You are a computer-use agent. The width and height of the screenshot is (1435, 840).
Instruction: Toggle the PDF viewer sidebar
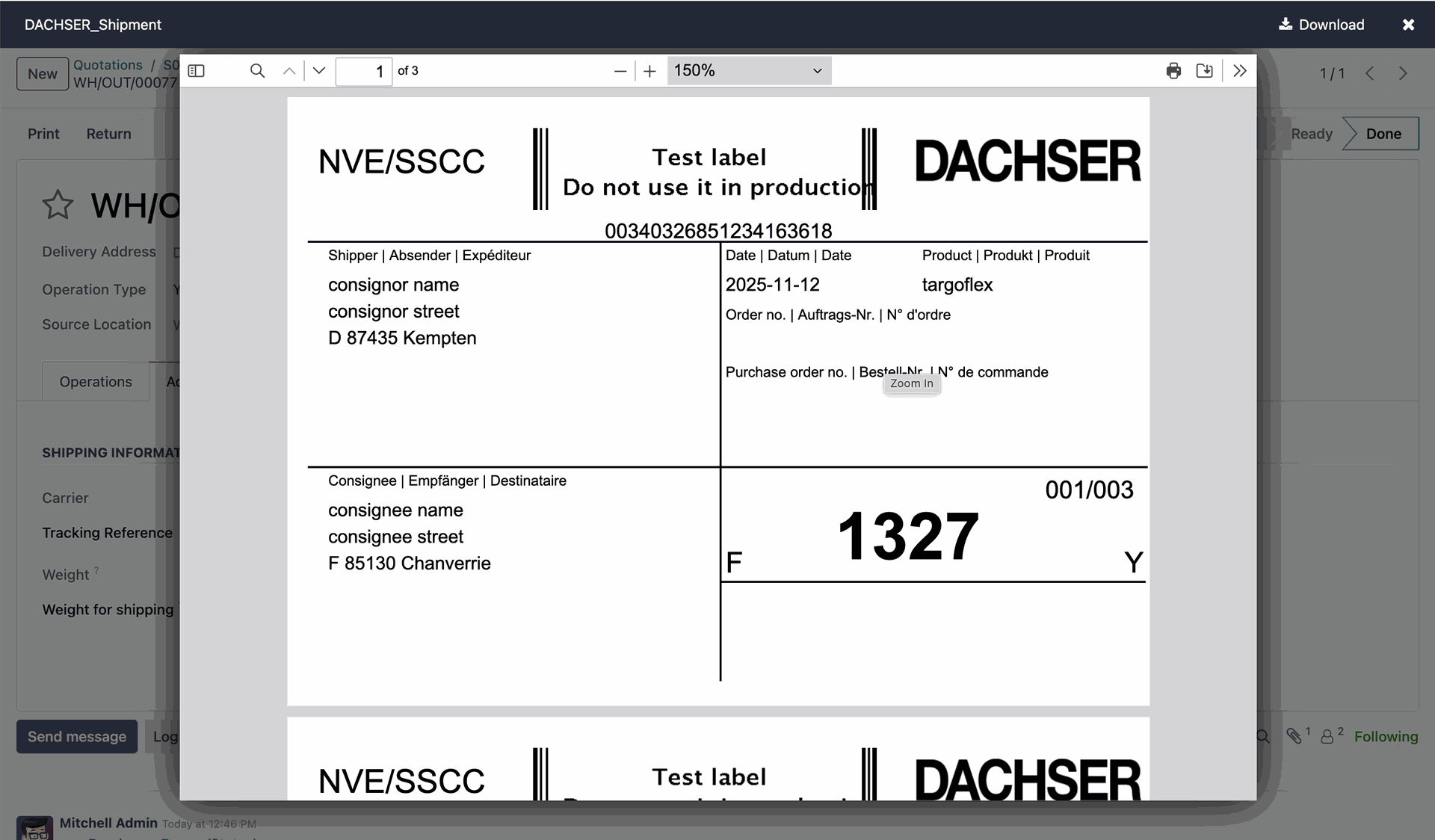pyautogui.click(x=197, y=71)
